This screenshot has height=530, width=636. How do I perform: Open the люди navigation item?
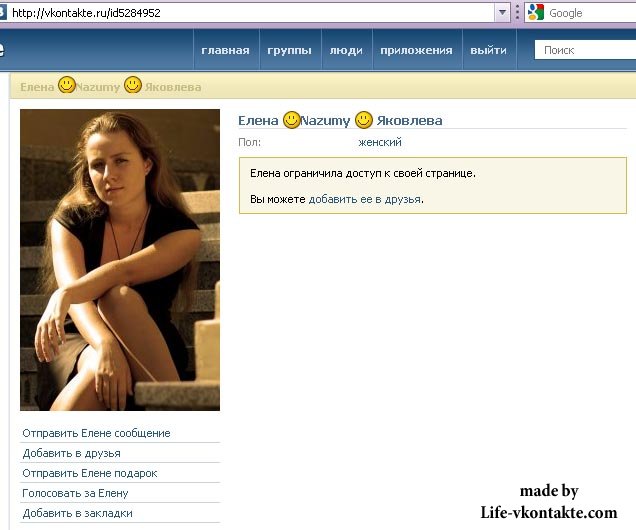(x=346, y=50)
